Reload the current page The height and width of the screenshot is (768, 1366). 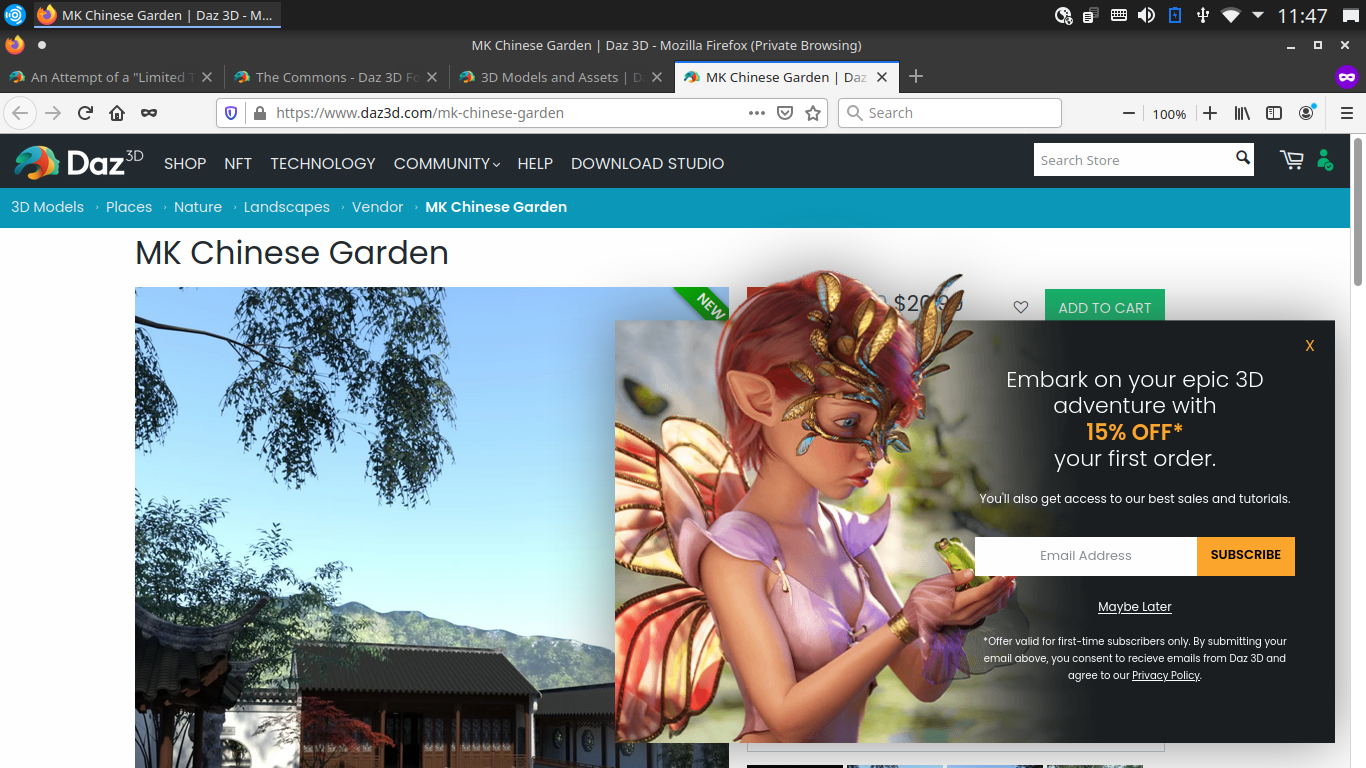(86, 113)
